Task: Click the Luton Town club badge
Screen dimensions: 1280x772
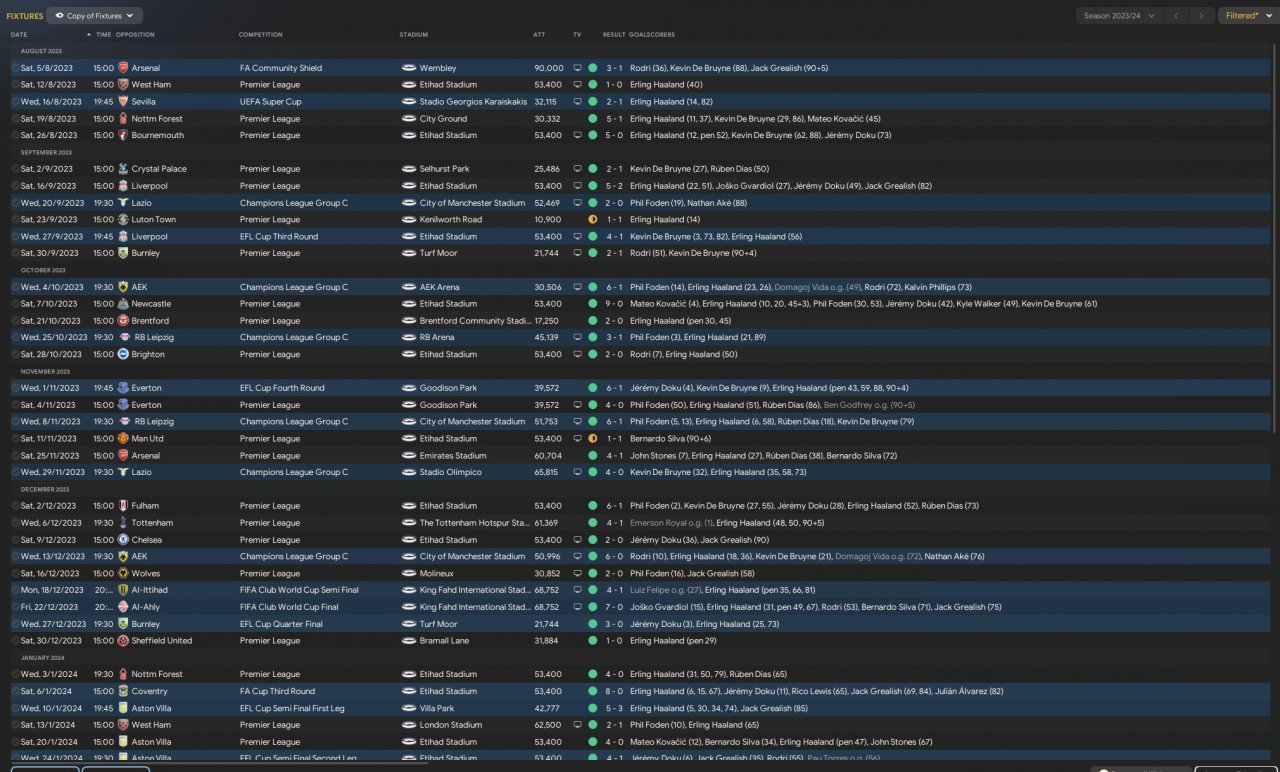Action: [123, 220]
